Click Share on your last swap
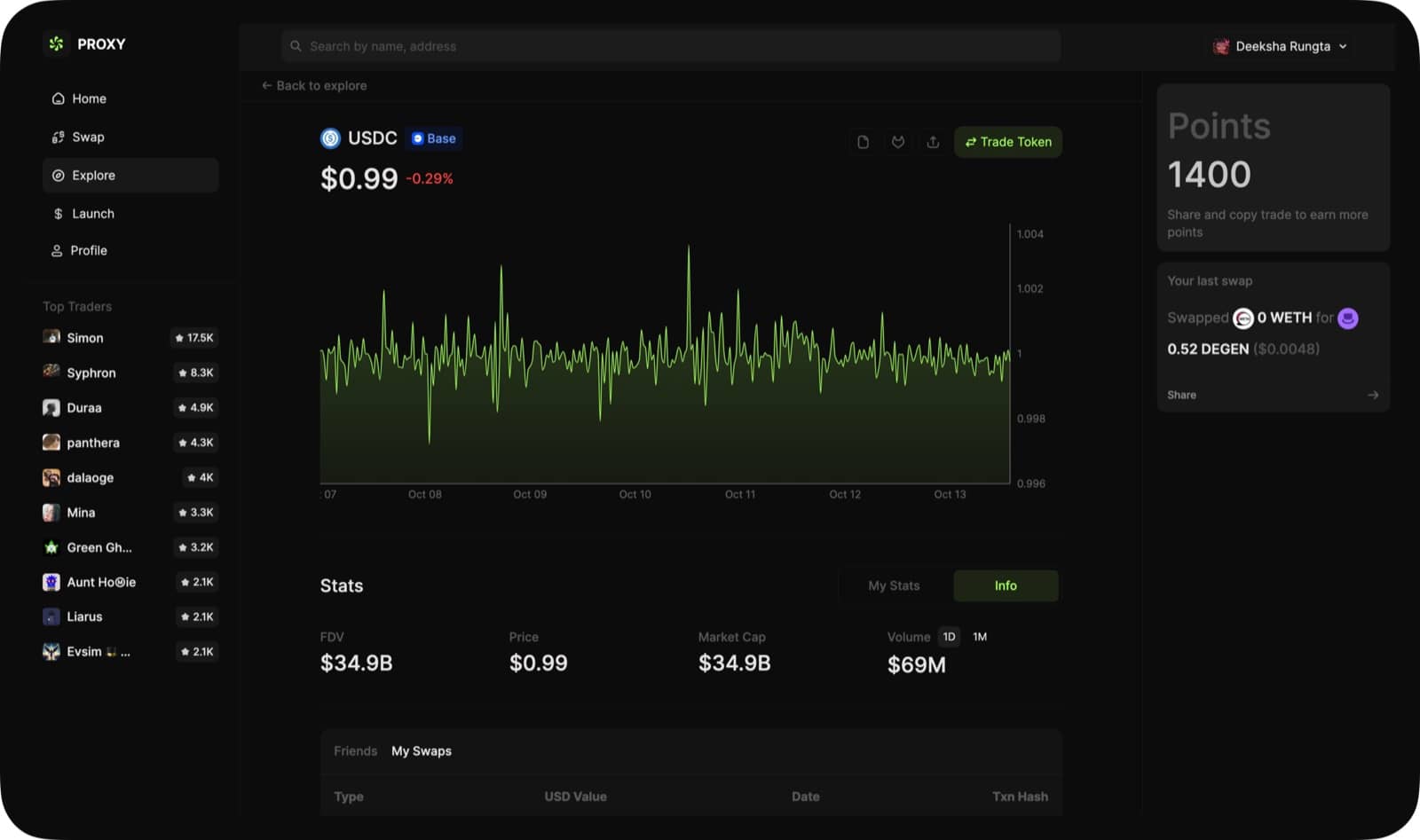Screen dimensions: 1420x840 pos(1181,395)
